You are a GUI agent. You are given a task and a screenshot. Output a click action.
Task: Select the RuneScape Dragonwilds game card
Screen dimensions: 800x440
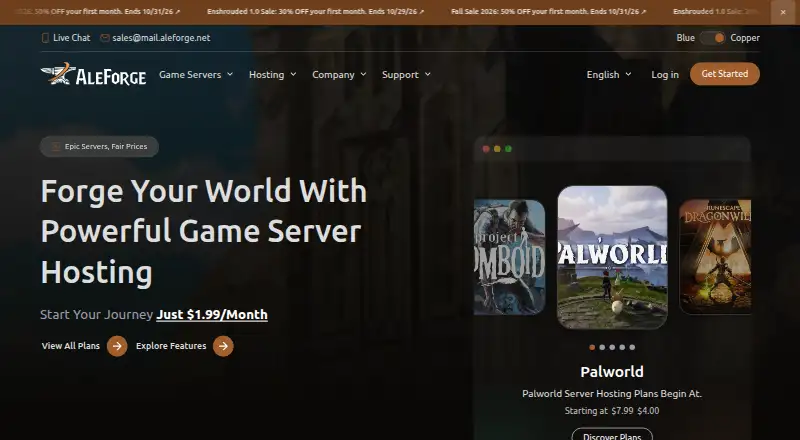[715, 257]
